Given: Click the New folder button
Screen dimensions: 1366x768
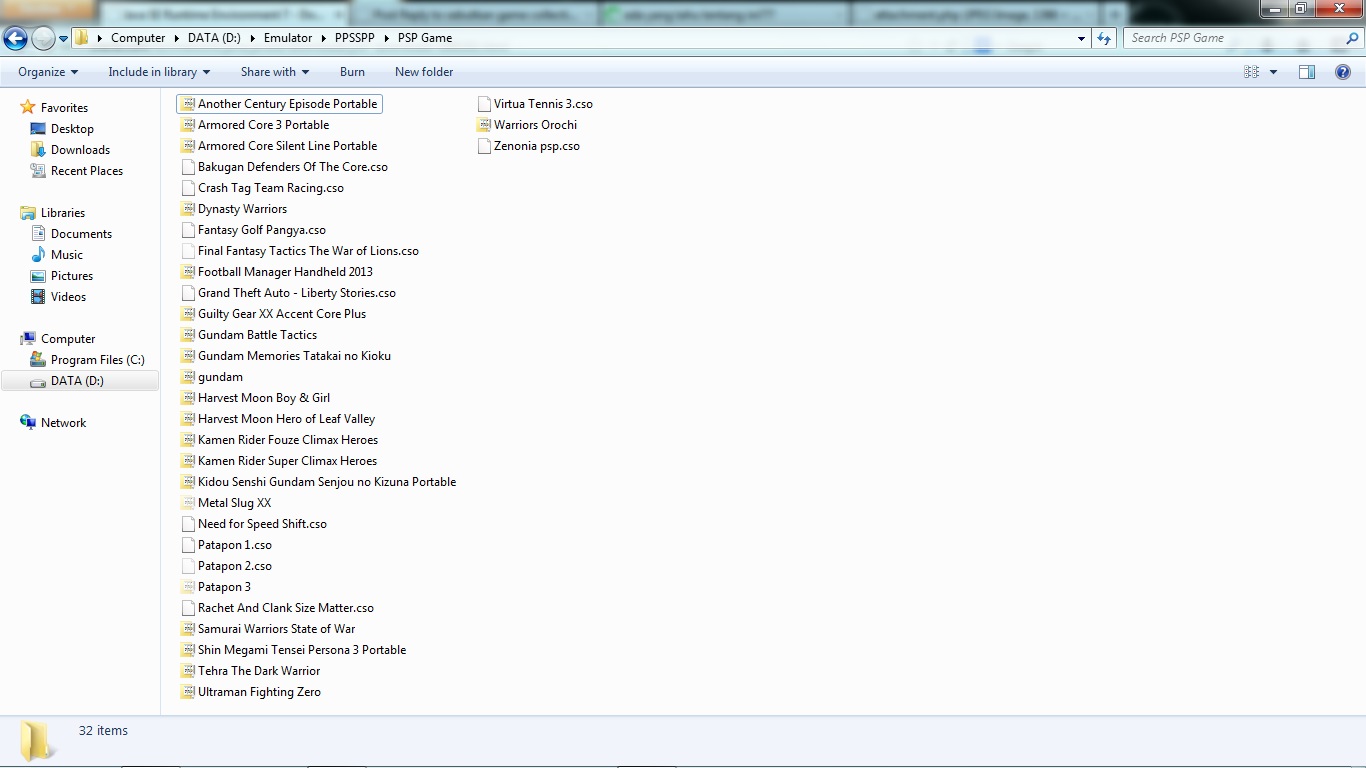Looking at the screenshot, I should [x=424, y=72].
